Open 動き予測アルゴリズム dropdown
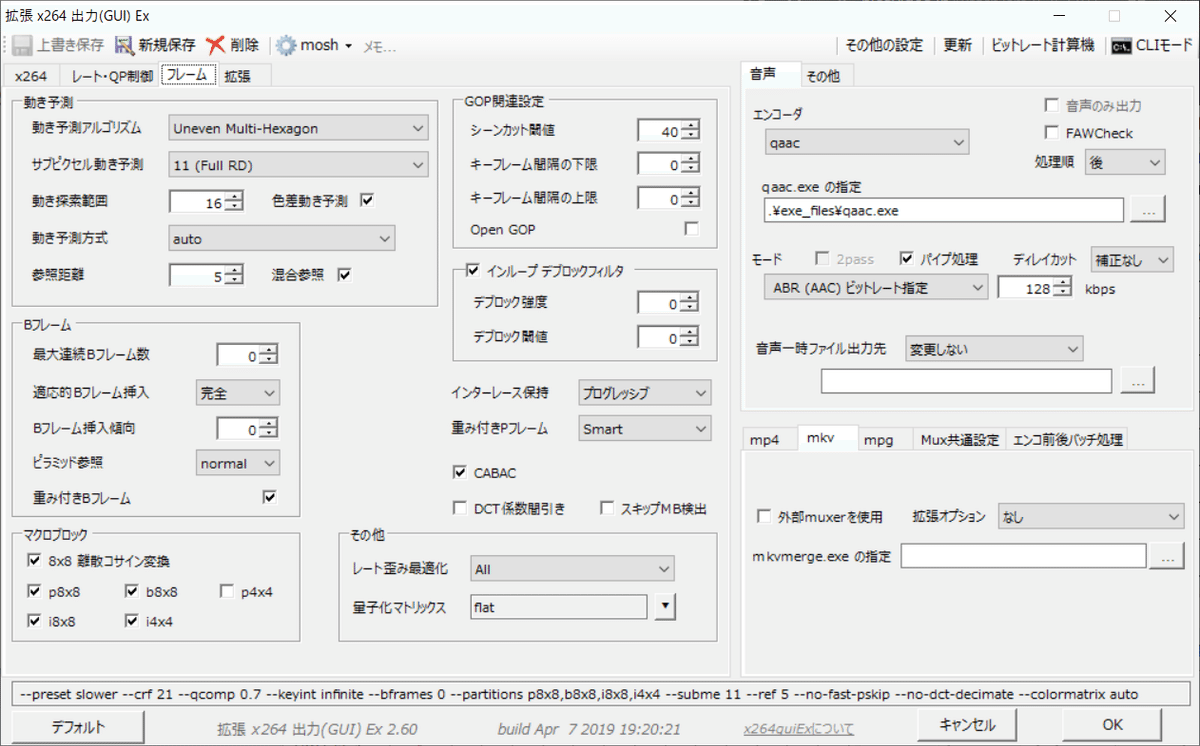The width and height of the screenshot is (1200, 746). (298, 128)
